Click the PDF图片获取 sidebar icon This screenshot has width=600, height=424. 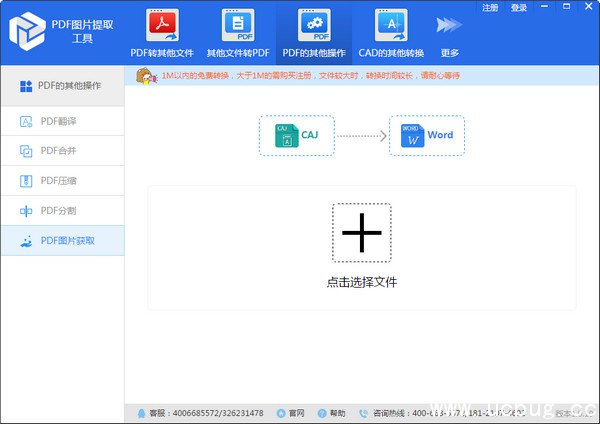coord(26,241)
